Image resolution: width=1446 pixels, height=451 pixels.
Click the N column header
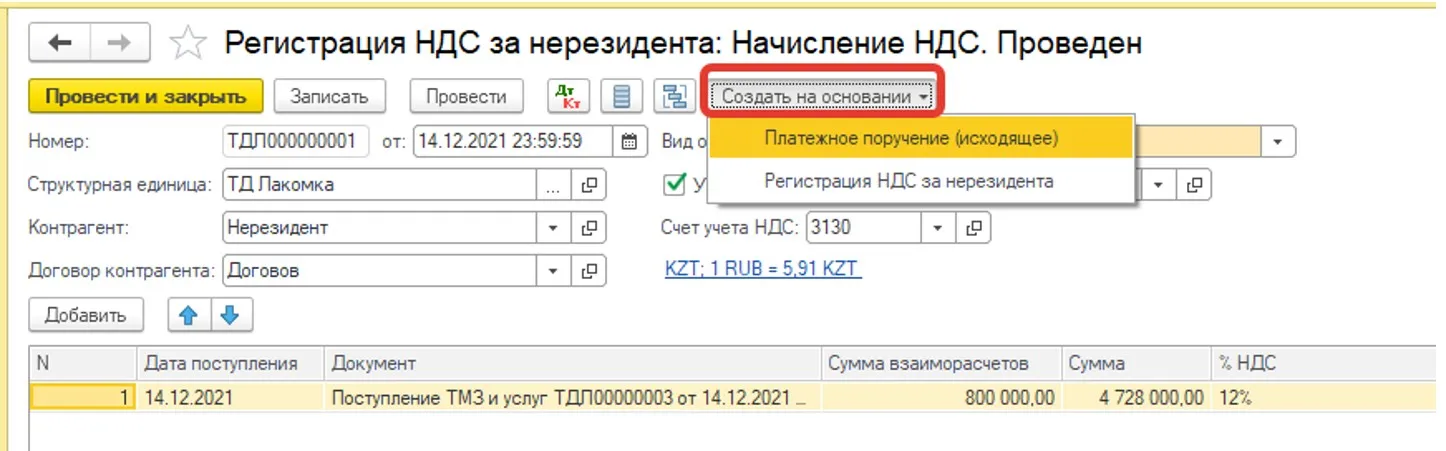click(83, 364)
